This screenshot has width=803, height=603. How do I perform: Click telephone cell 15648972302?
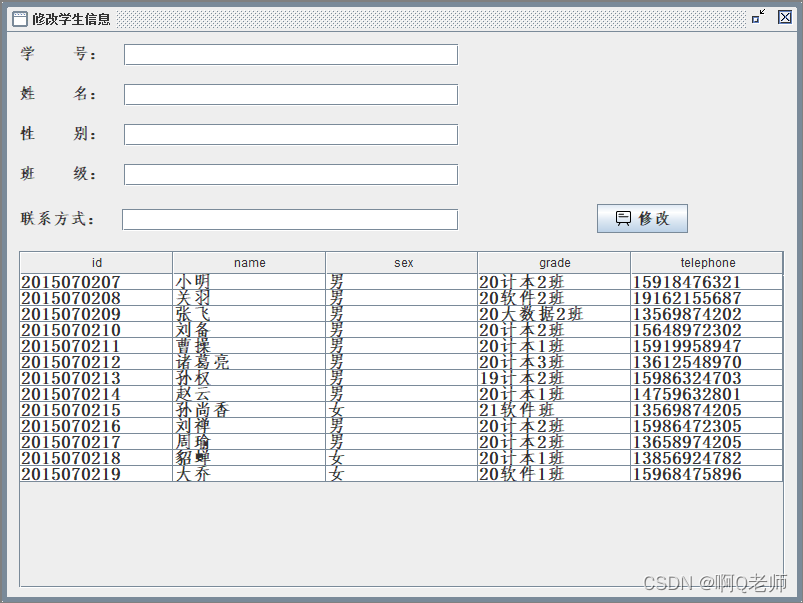click(707, 330)
